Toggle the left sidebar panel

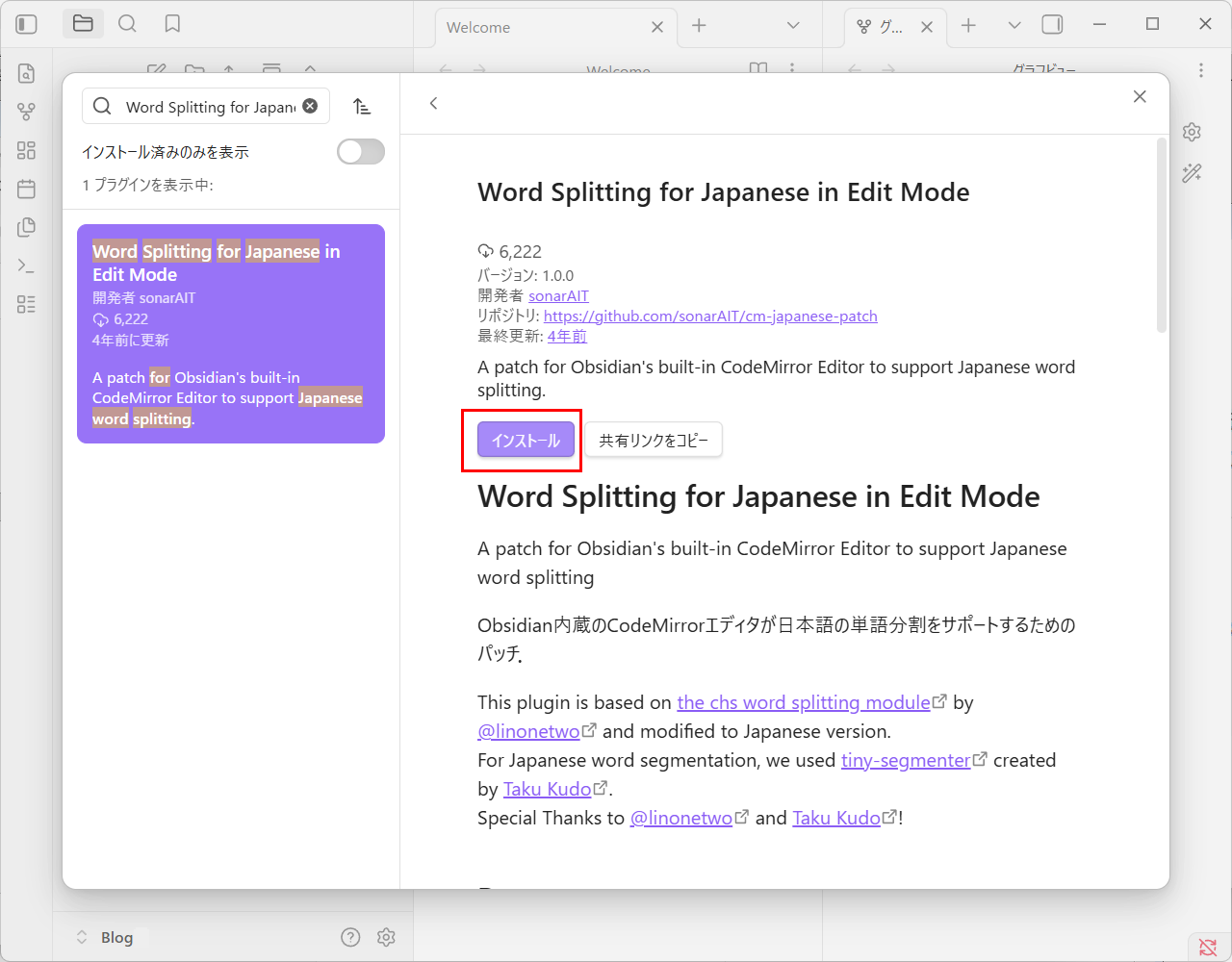point(27,24)
